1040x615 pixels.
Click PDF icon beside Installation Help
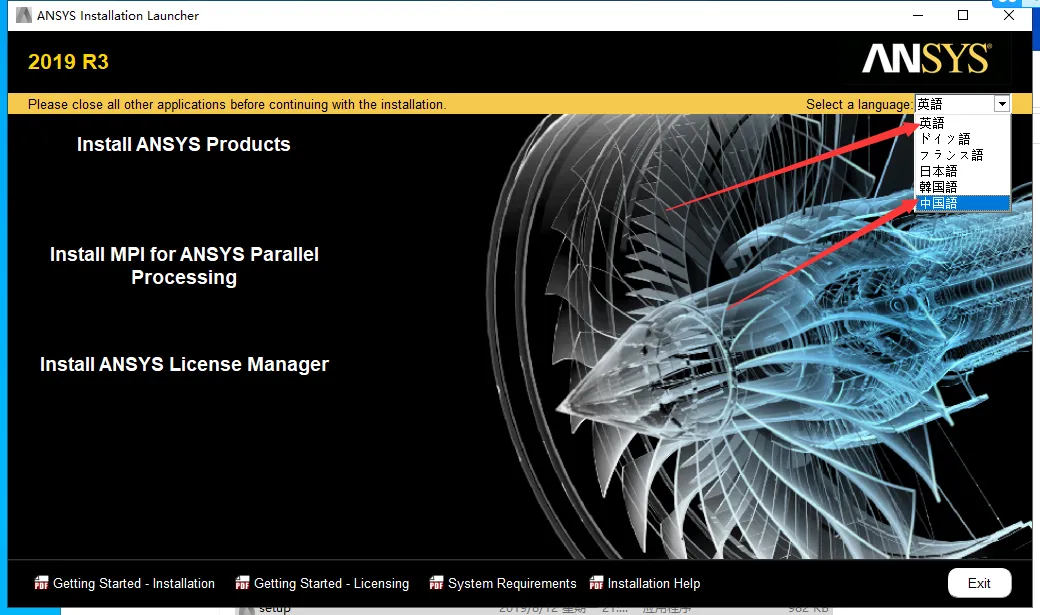click(596, 582)
